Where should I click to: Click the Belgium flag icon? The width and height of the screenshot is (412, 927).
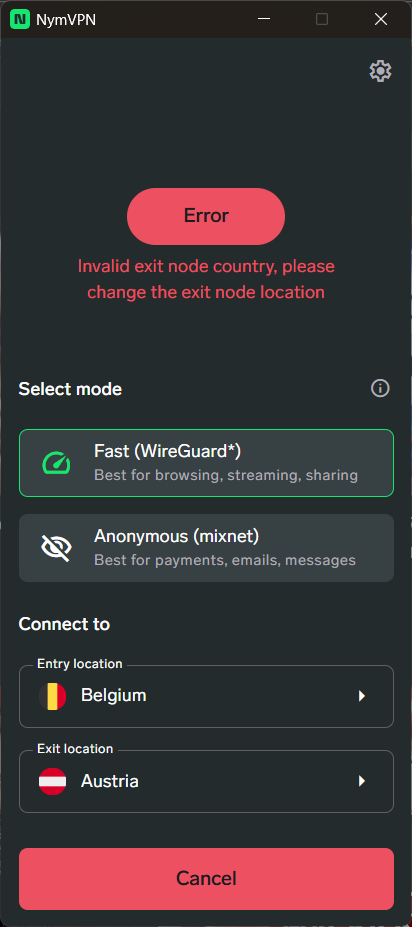[x=52, y=696]
